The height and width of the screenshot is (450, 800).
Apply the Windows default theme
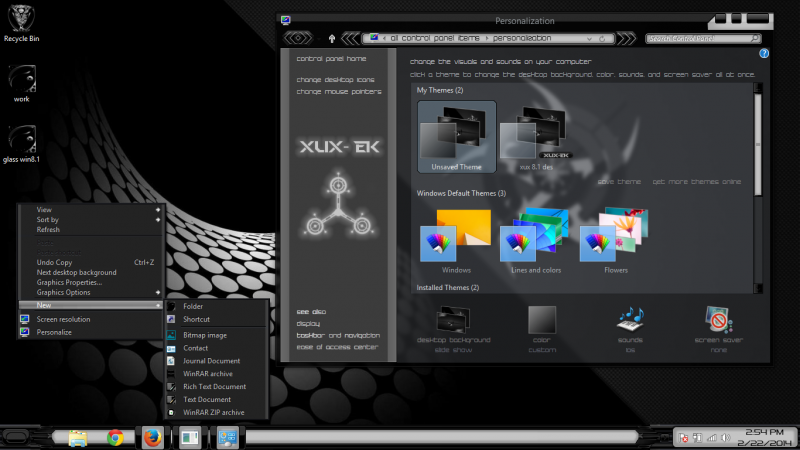point(456,241)
